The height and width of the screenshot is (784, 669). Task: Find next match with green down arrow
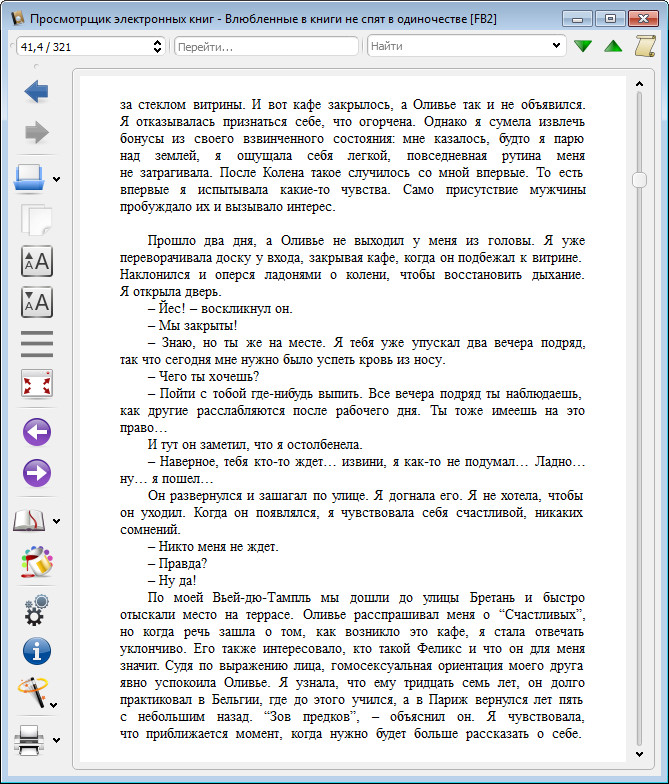point(583,46)
